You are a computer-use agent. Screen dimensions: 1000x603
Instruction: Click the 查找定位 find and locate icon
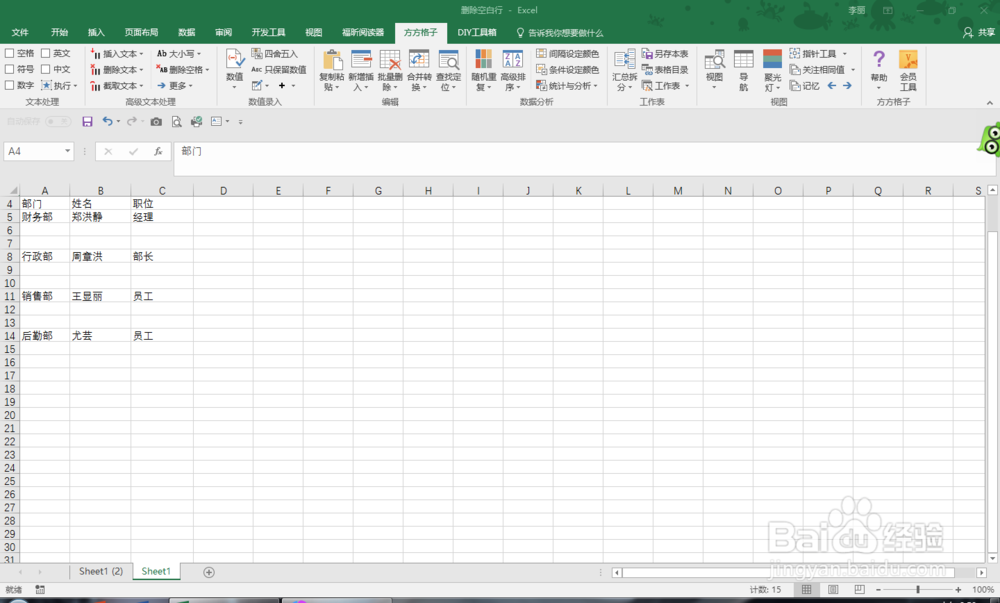point(448,59)
